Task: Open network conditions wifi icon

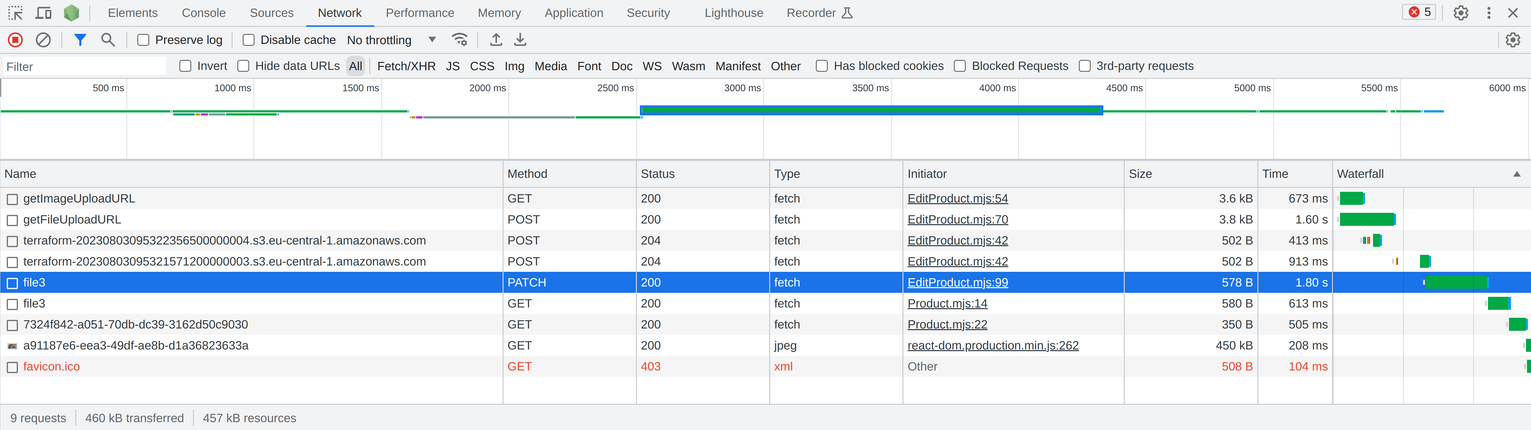Action: 460,40
